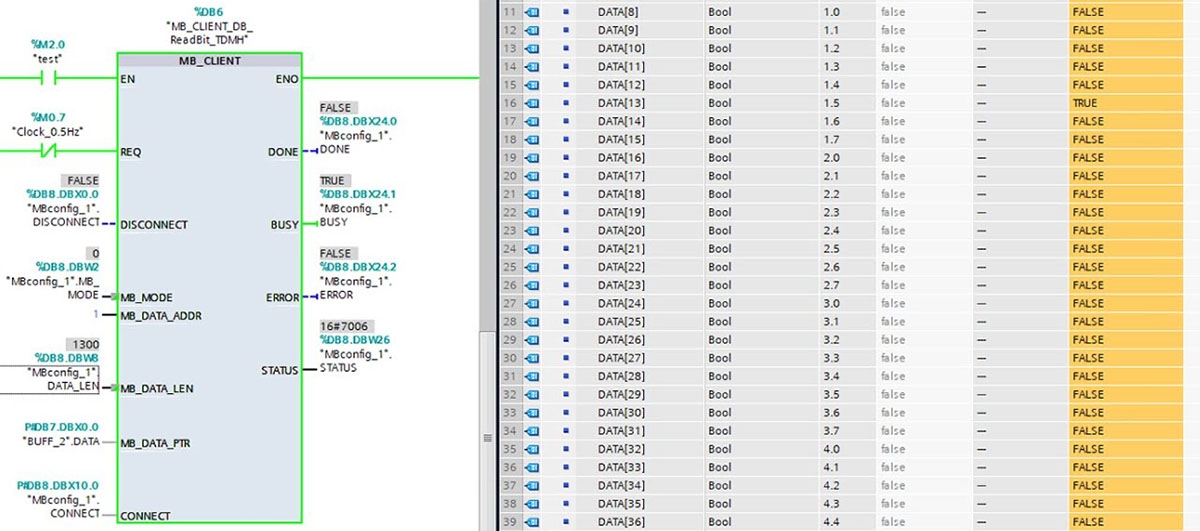The width and height of the screenshot is (1200, 531).
Task: Select the MB_DATA_PTR input pin
Action: [x=156, y=443]
